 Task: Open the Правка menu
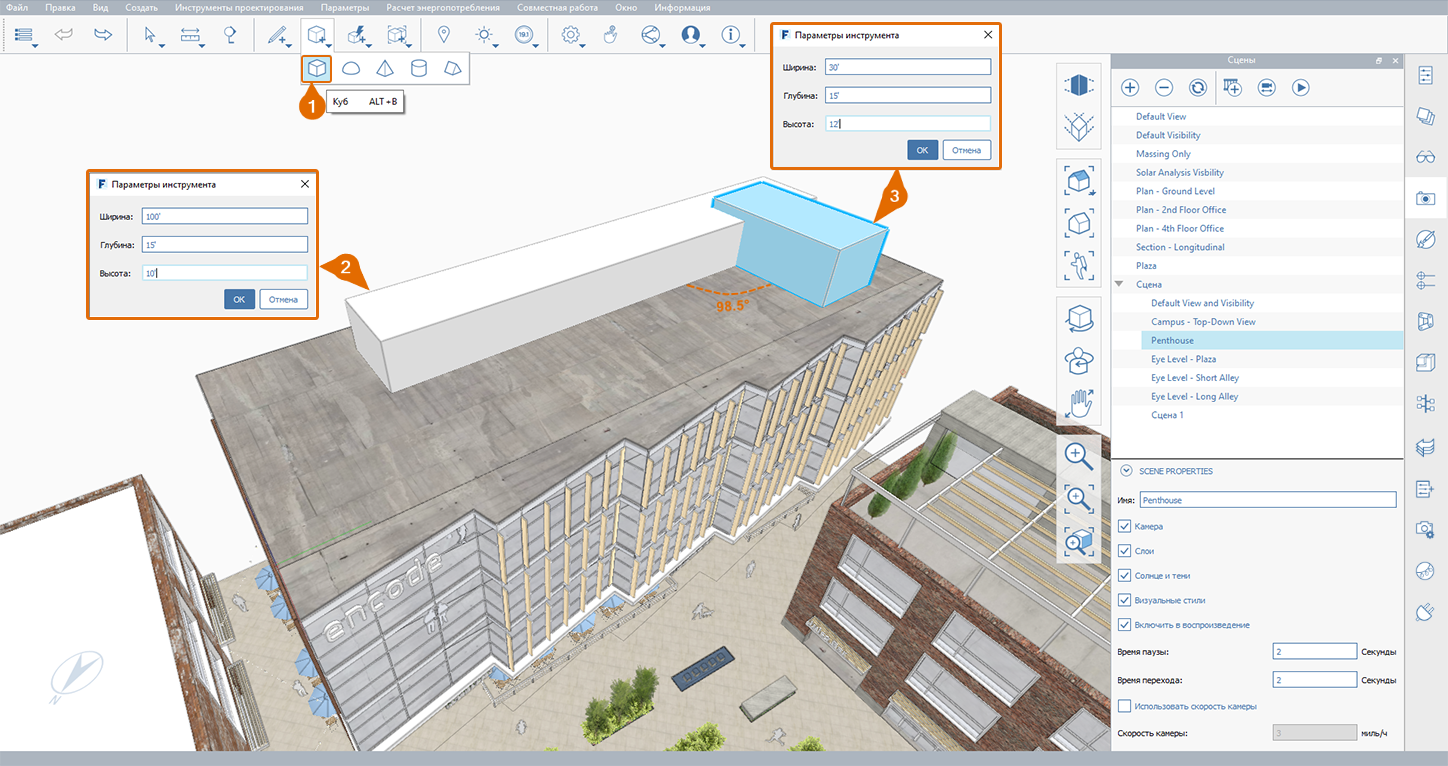(60, 7)
